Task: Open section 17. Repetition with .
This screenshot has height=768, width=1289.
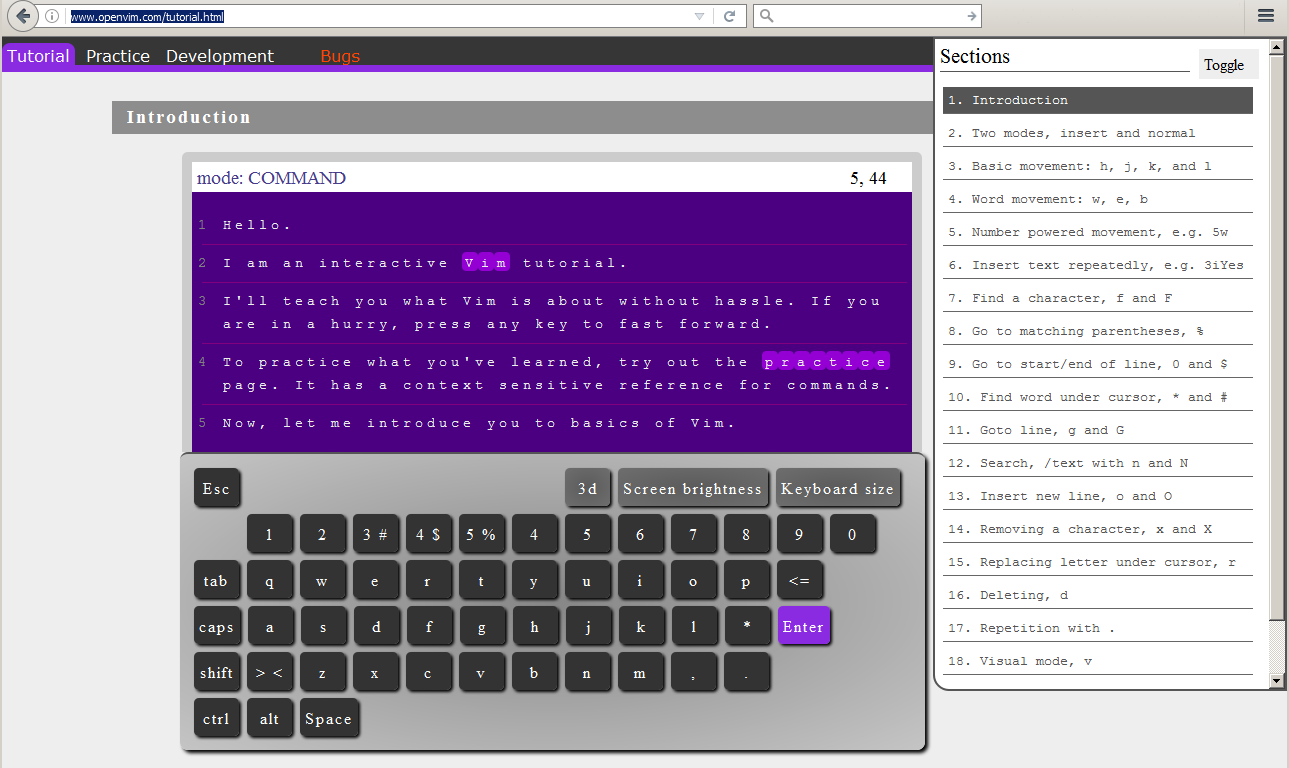Action: (1098, 628)
